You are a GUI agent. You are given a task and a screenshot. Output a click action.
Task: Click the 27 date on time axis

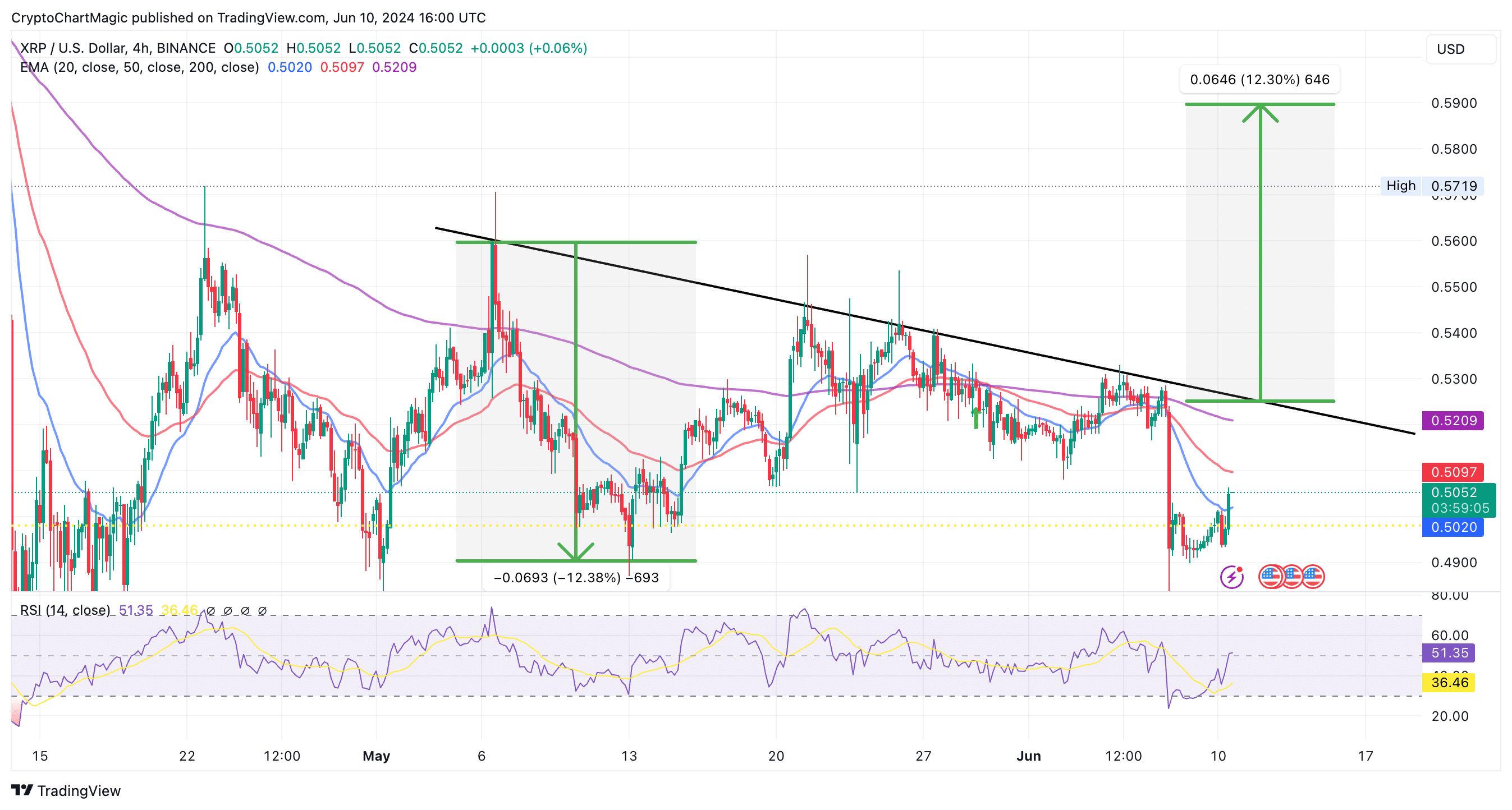click(923, 756)
